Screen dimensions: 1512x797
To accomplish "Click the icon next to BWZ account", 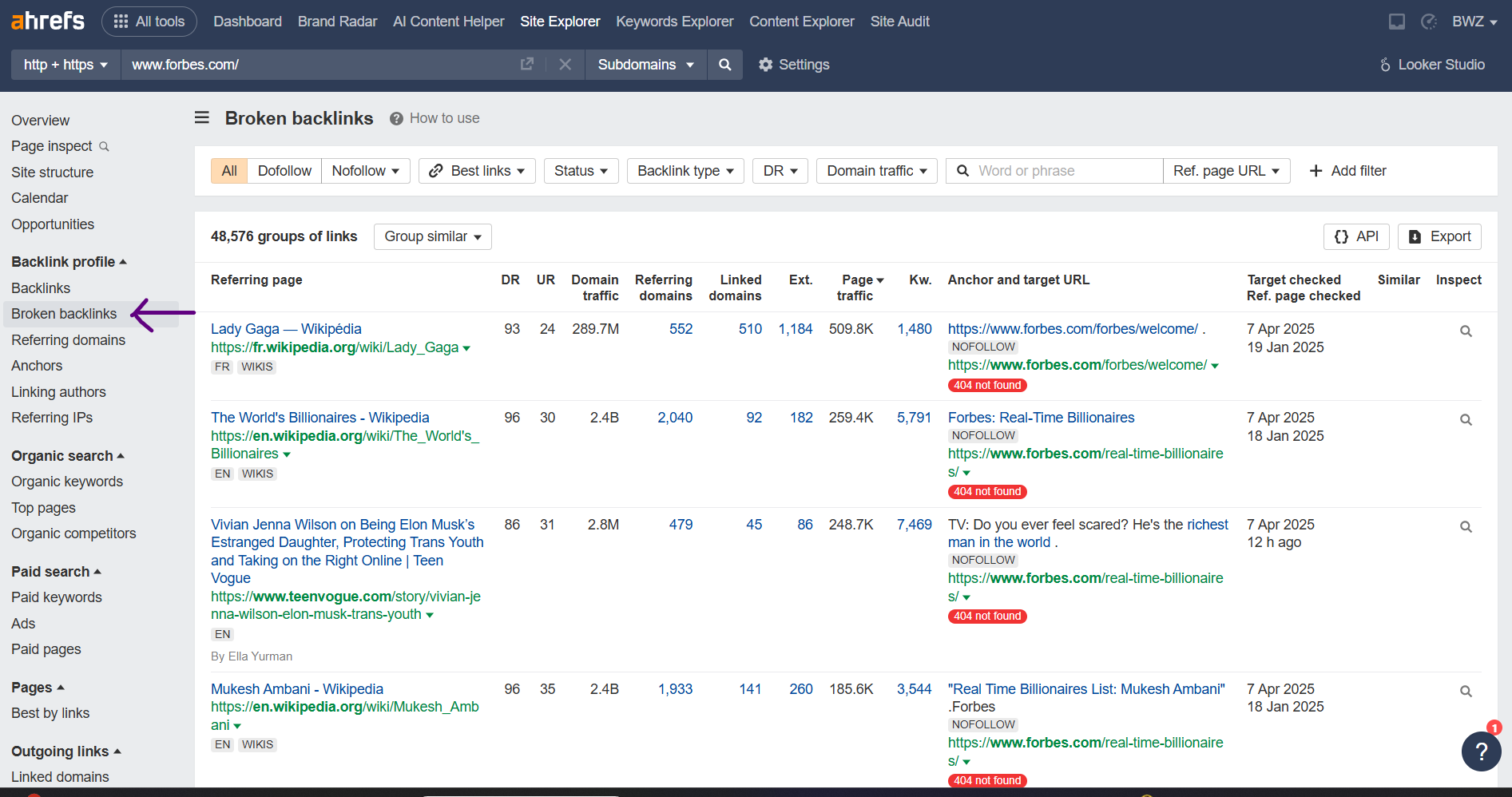I will pyautogui.click(x=1429, y=22).
